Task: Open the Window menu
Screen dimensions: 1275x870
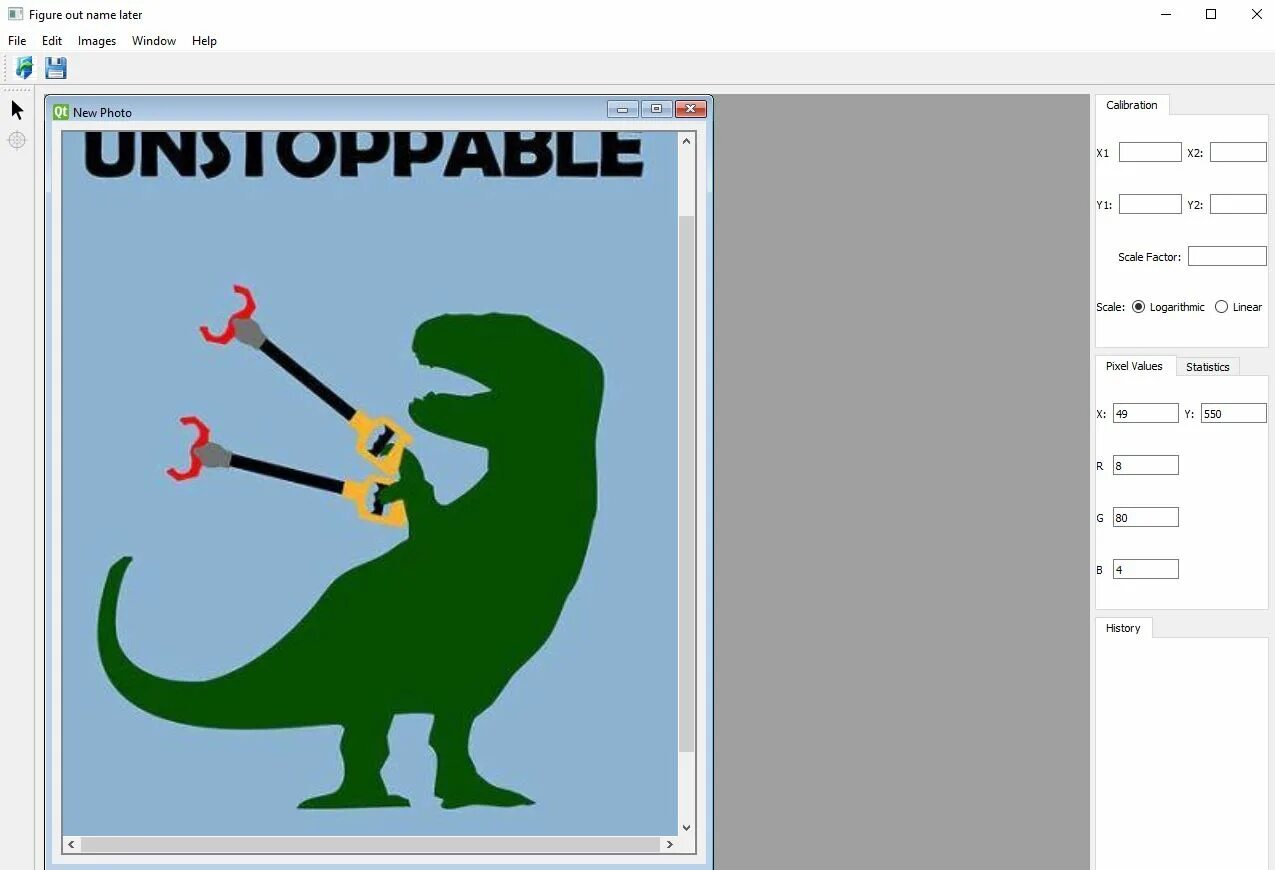Action: pyautogui.click(x=154, y=41)
